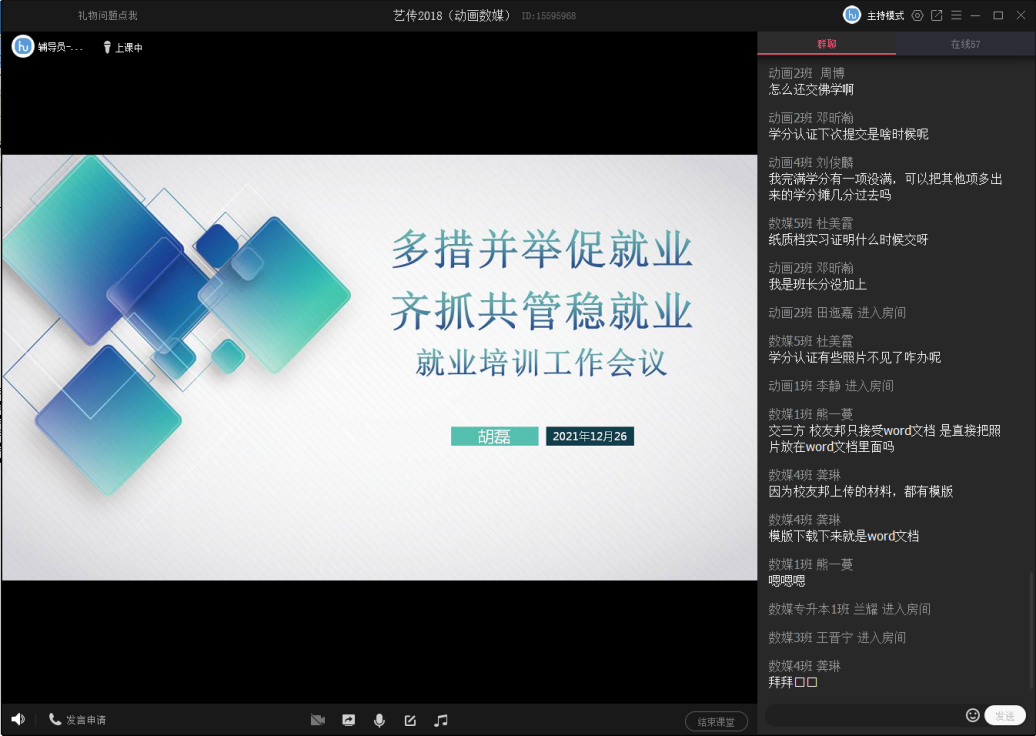
Task: Open the whiteboard edit tool
Action: 410,720
